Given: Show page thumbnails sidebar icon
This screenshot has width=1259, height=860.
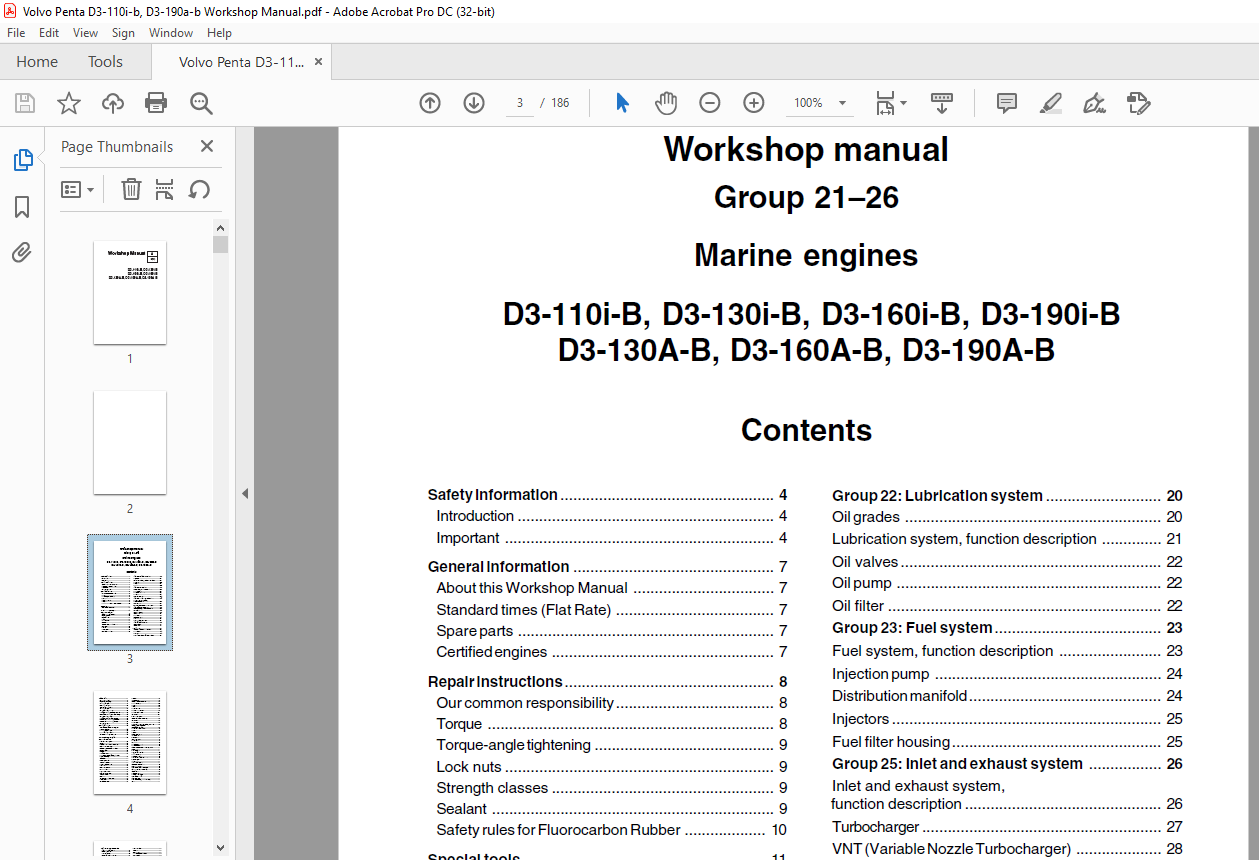Looking at the screenshot, I should [22, 160].
